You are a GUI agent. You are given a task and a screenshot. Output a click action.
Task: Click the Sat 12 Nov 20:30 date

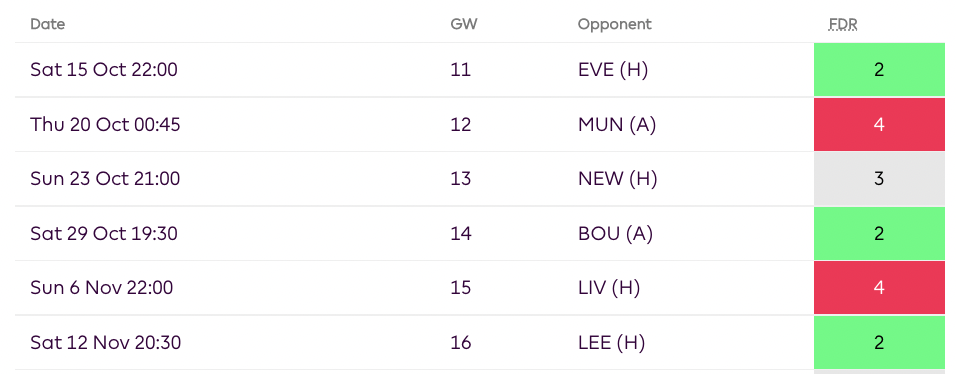(105, 342)
